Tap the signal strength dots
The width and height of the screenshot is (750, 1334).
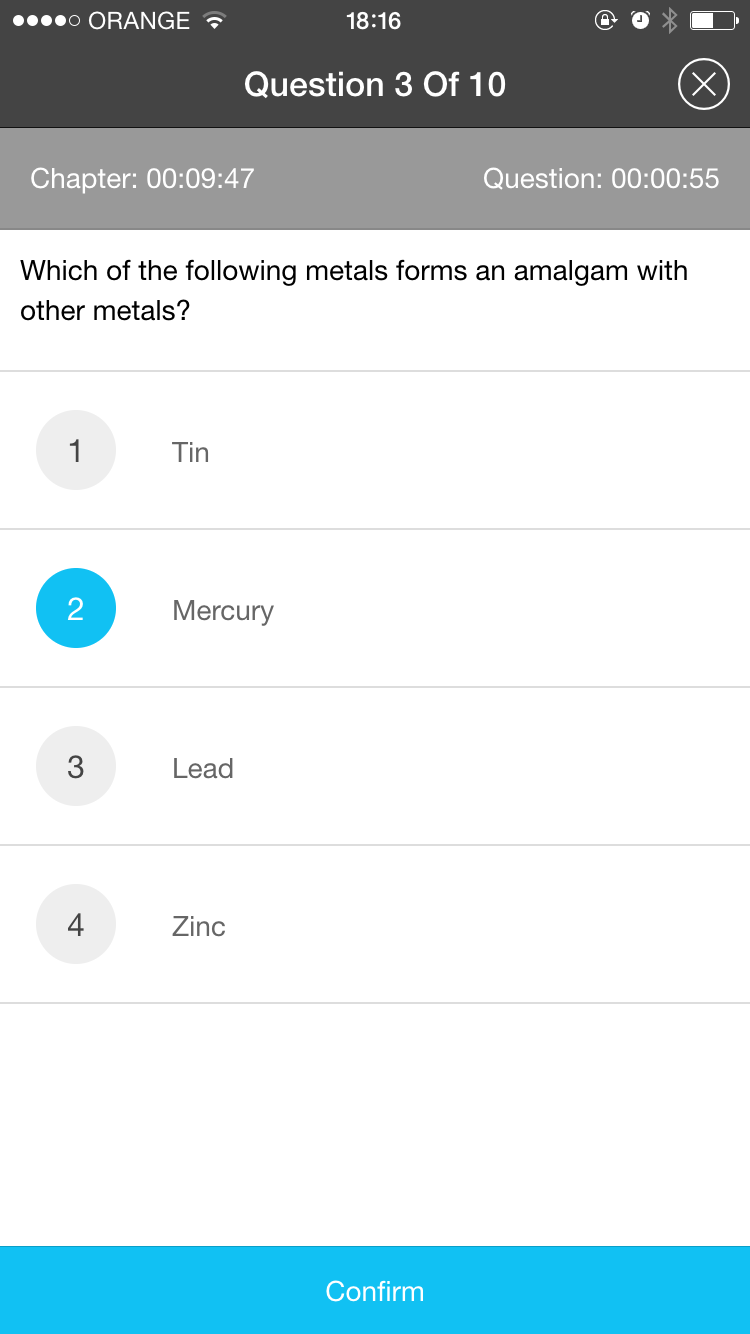pos(46,20)
